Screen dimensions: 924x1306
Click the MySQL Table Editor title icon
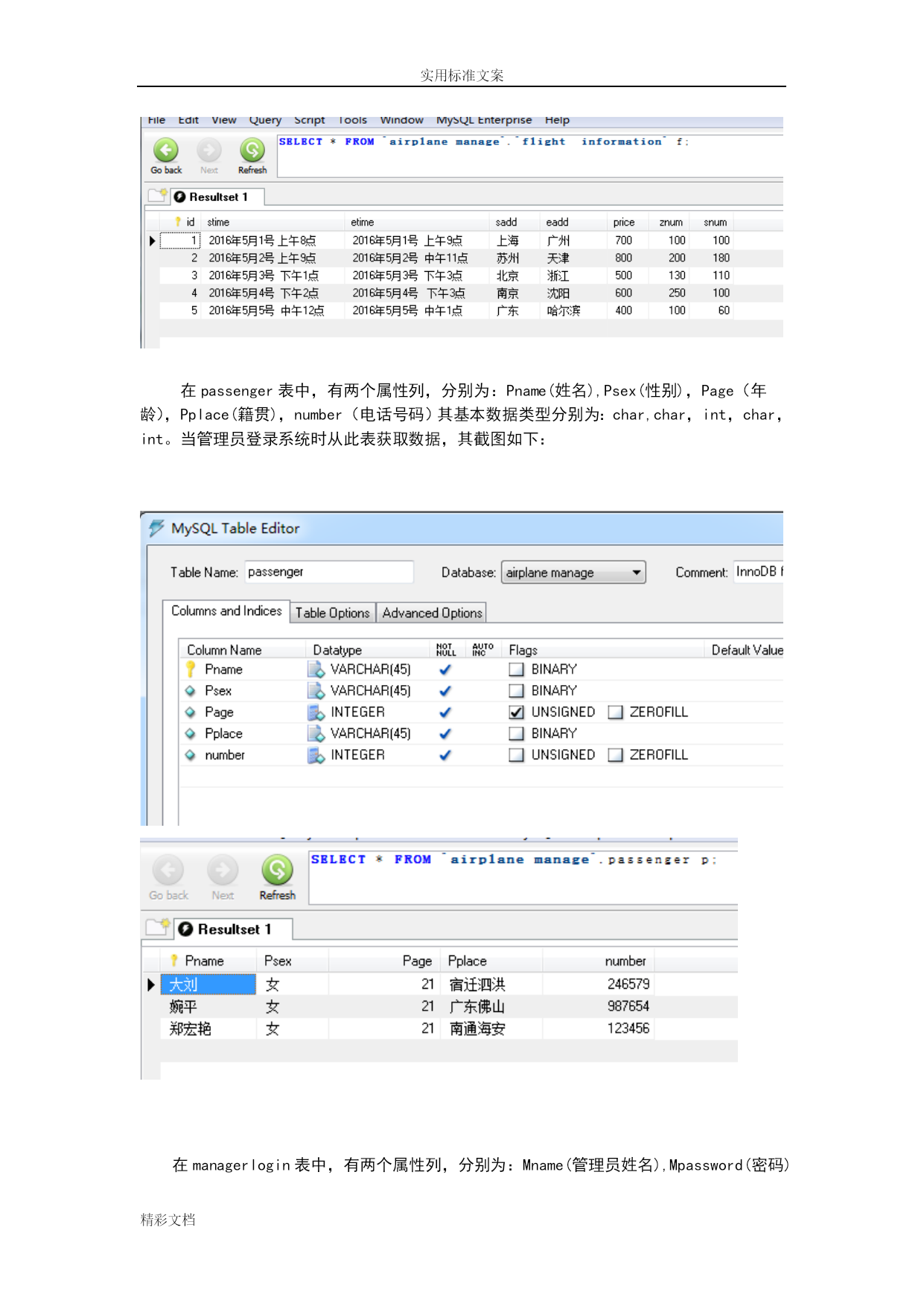pos(156,528)
